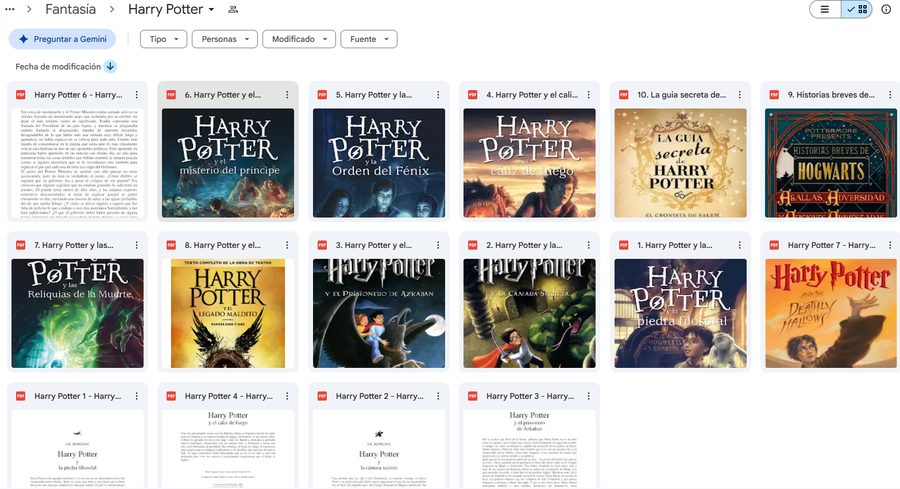
Task: Select the Reliquias de la Muerte thumbnail
Action: (77, 313)
